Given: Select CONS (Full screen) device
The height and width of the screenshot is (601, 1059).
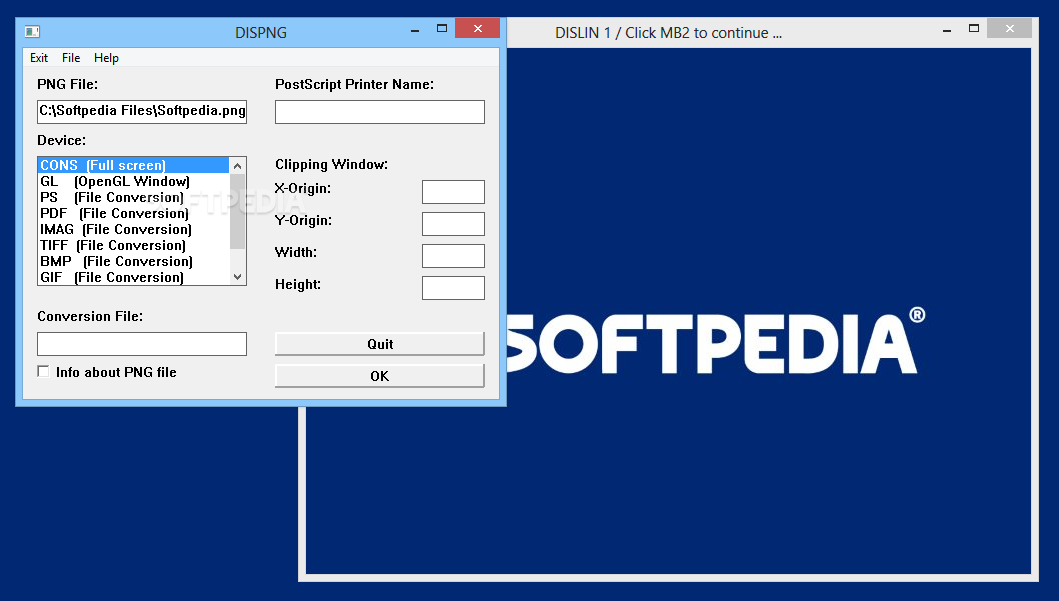Looking at the screenshot, I should (134, 165).
